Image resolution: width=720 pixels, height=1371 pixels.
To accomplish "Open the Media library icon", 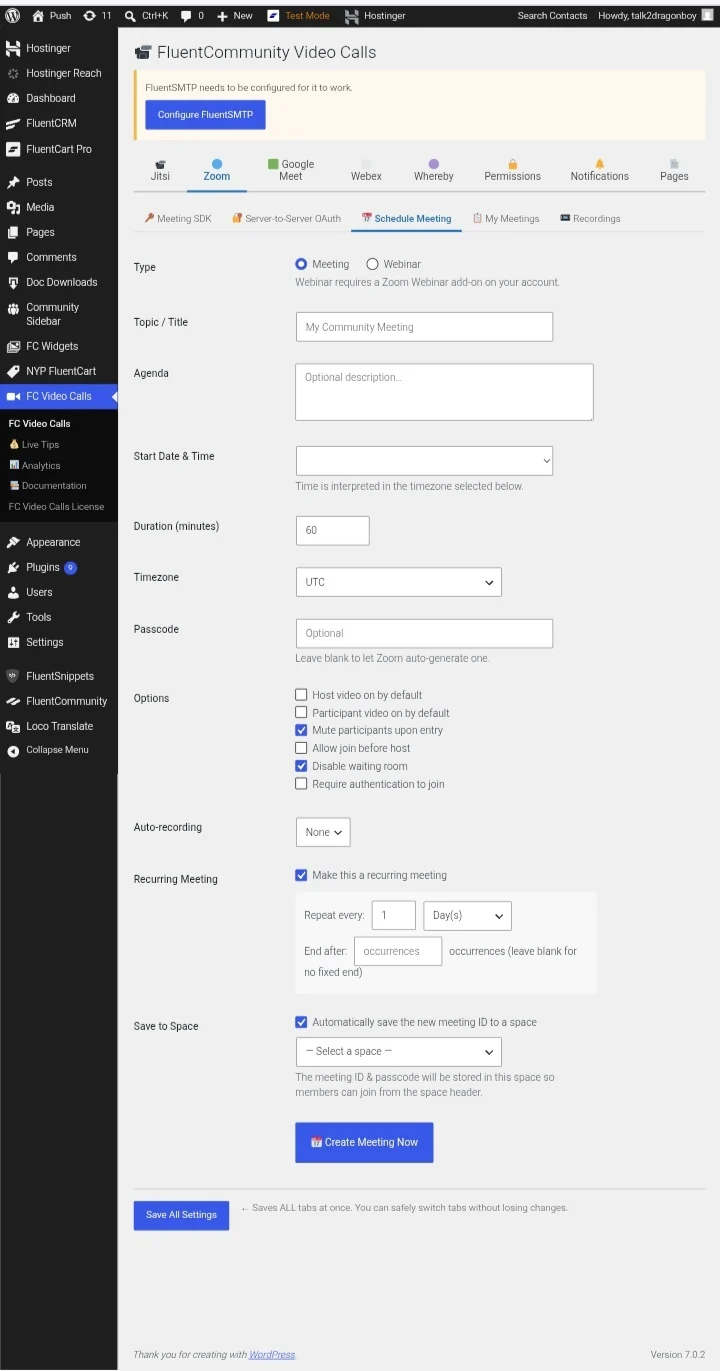I will (x=13, y=207).
